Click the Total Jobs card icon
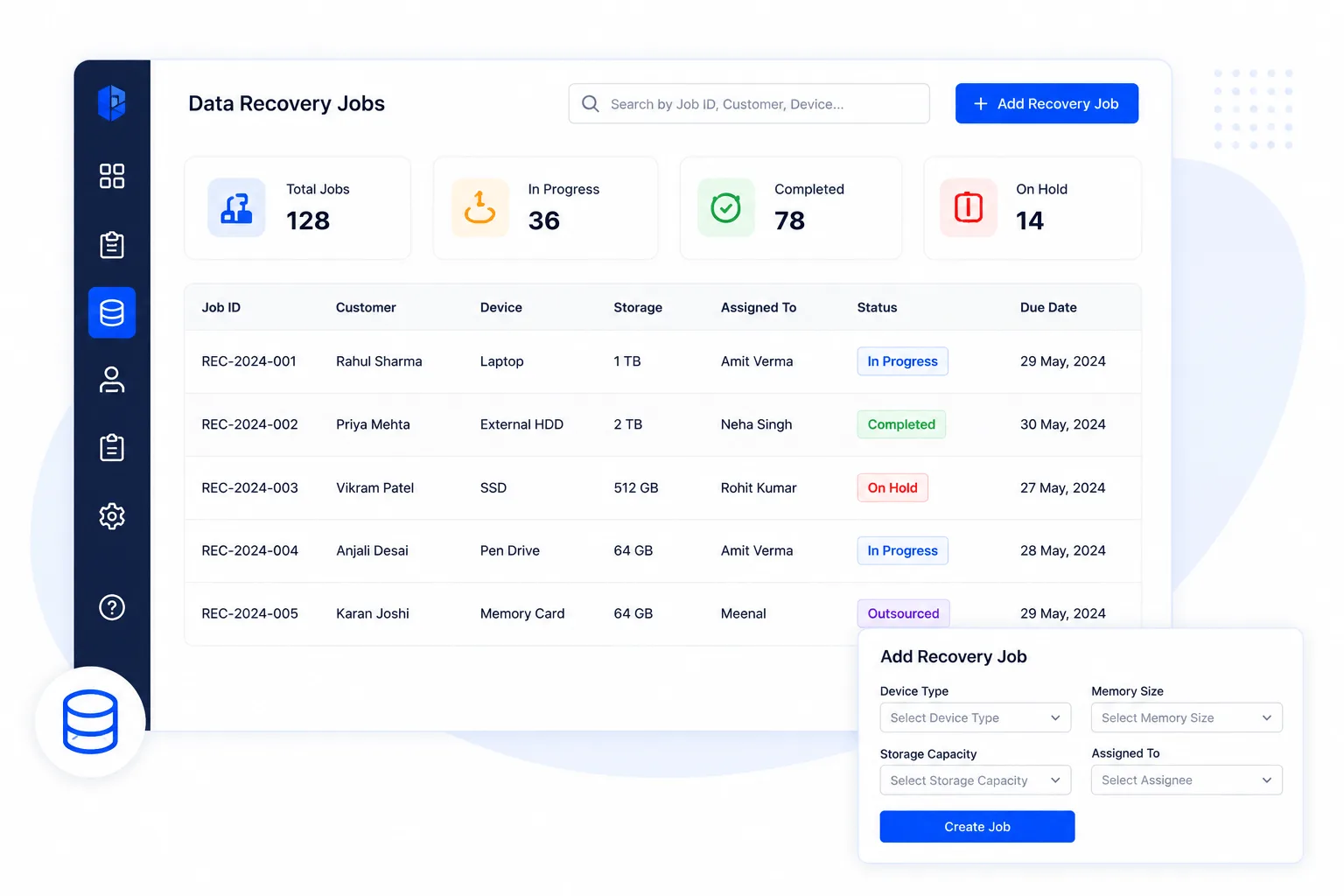 [x=236, y=207]
